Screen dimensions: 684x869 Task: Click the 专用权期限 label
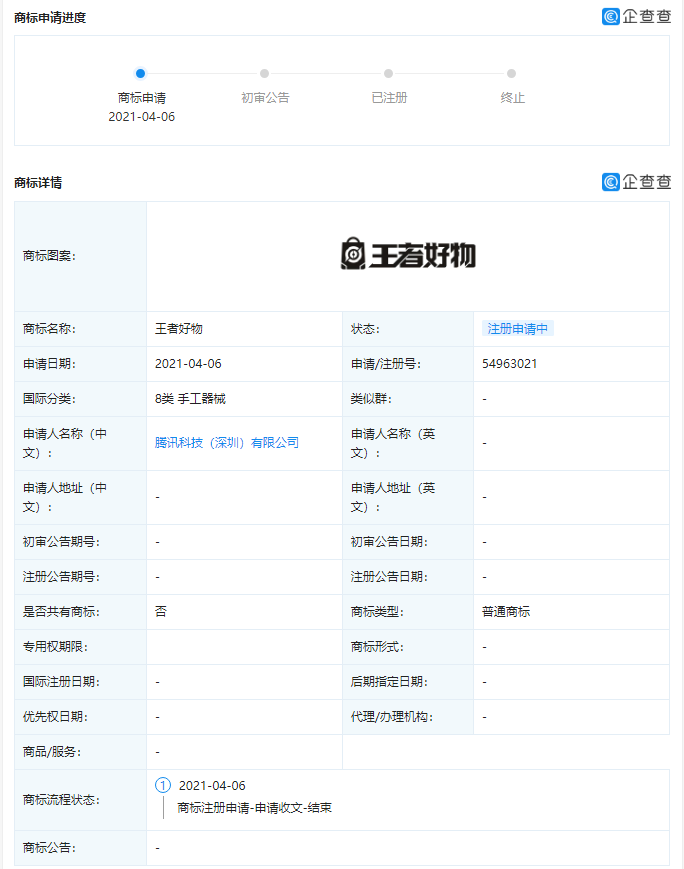[x=55, y=647]
